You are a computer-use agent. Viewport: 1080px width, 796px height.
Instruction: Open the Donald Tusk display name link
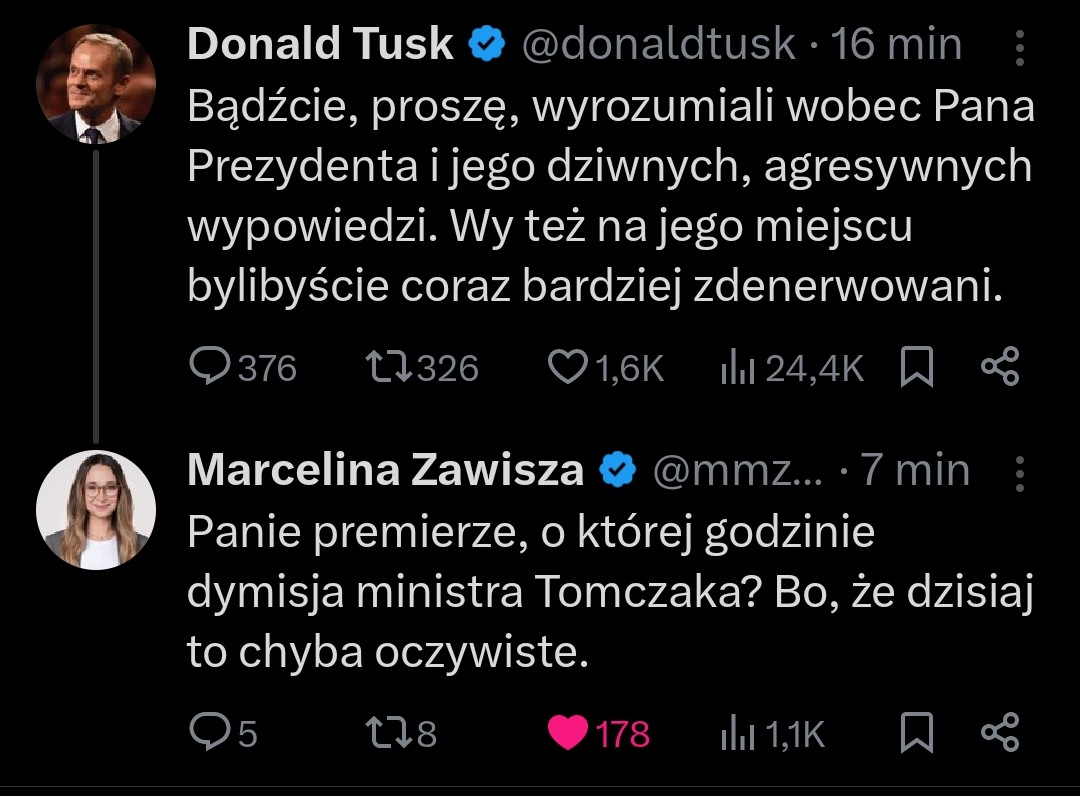point(320,45)
